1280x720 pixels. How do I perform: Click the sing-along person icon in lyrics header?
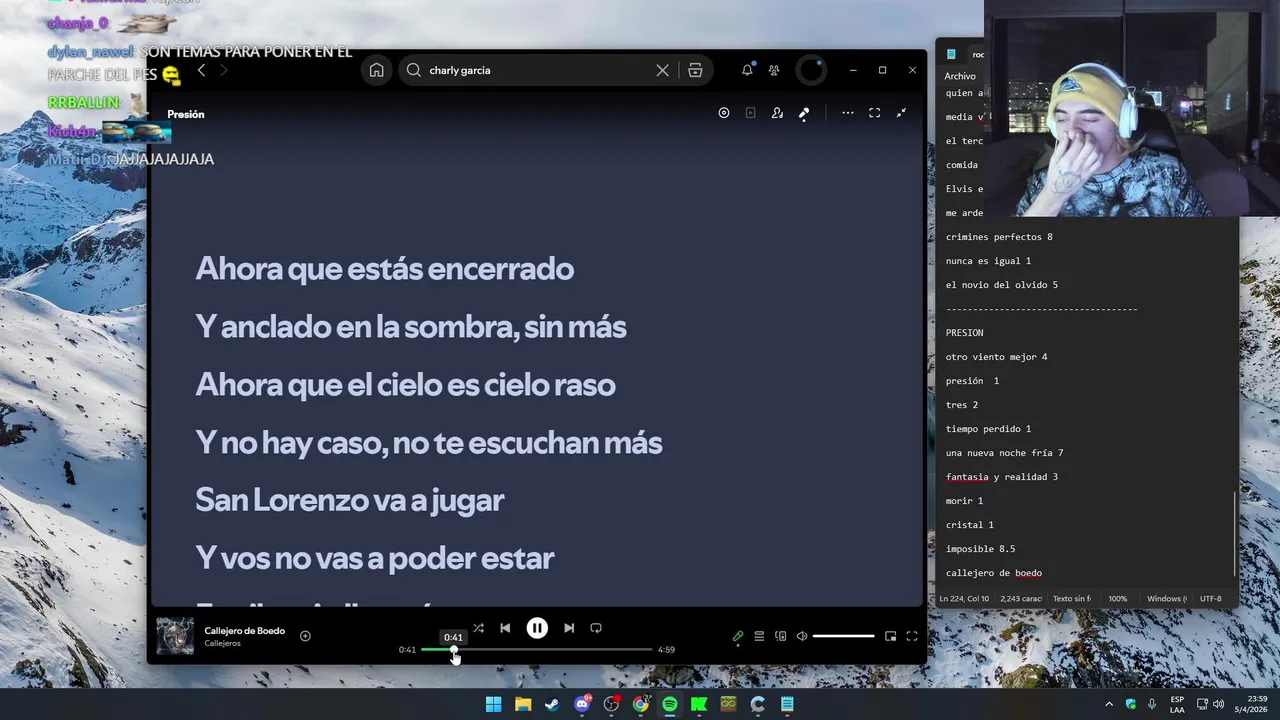(x=777, y=113)
